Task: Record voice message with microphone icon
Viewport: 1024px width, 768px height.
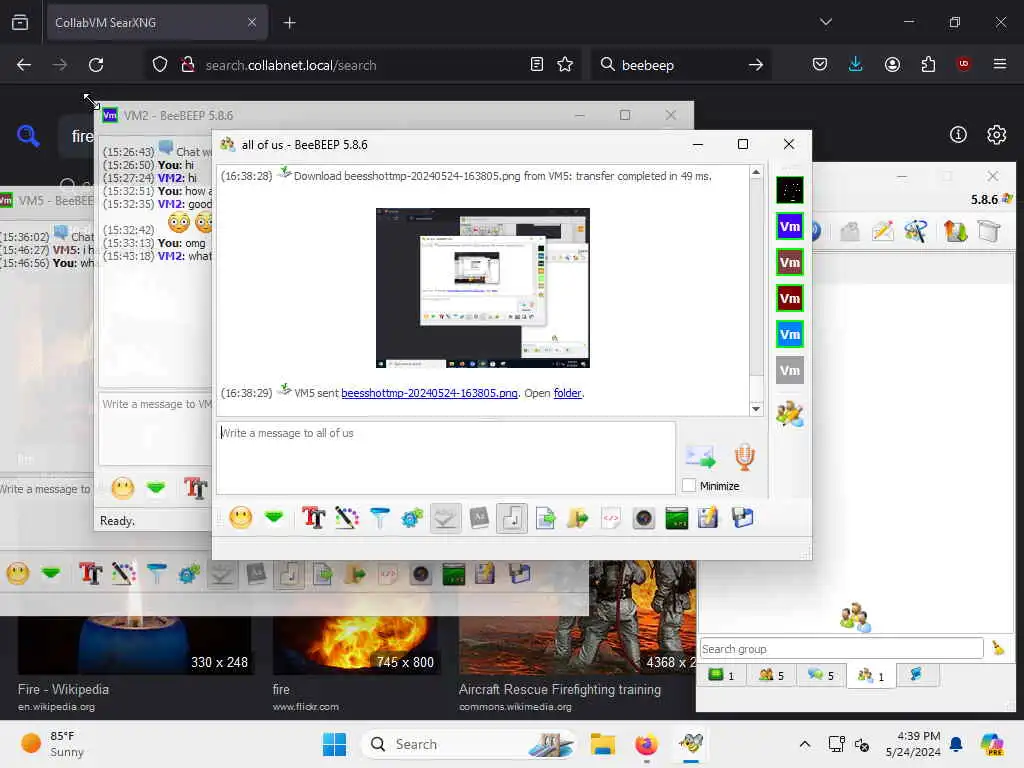Action: click(x=744, y=456)
